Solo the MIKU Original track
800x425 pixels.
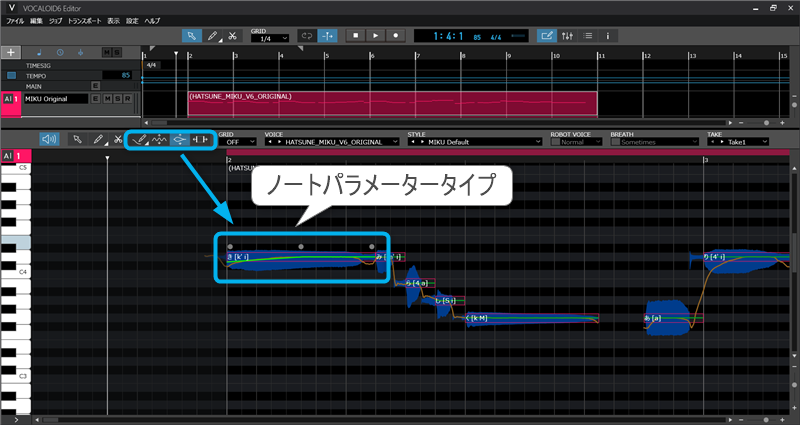[117, 98]
